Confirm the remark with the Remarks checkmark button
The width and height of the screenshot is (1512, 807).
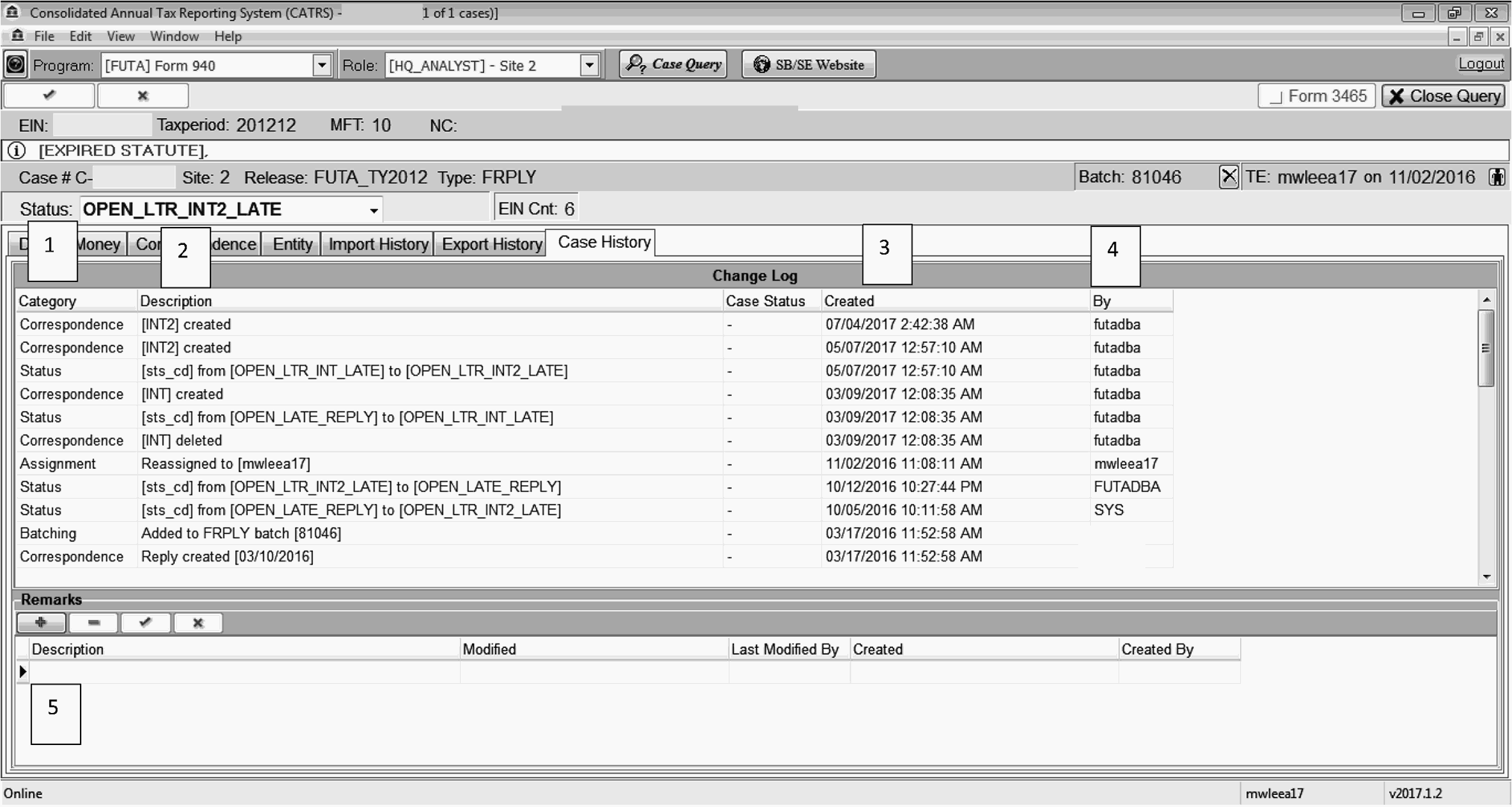click(146, 623)
